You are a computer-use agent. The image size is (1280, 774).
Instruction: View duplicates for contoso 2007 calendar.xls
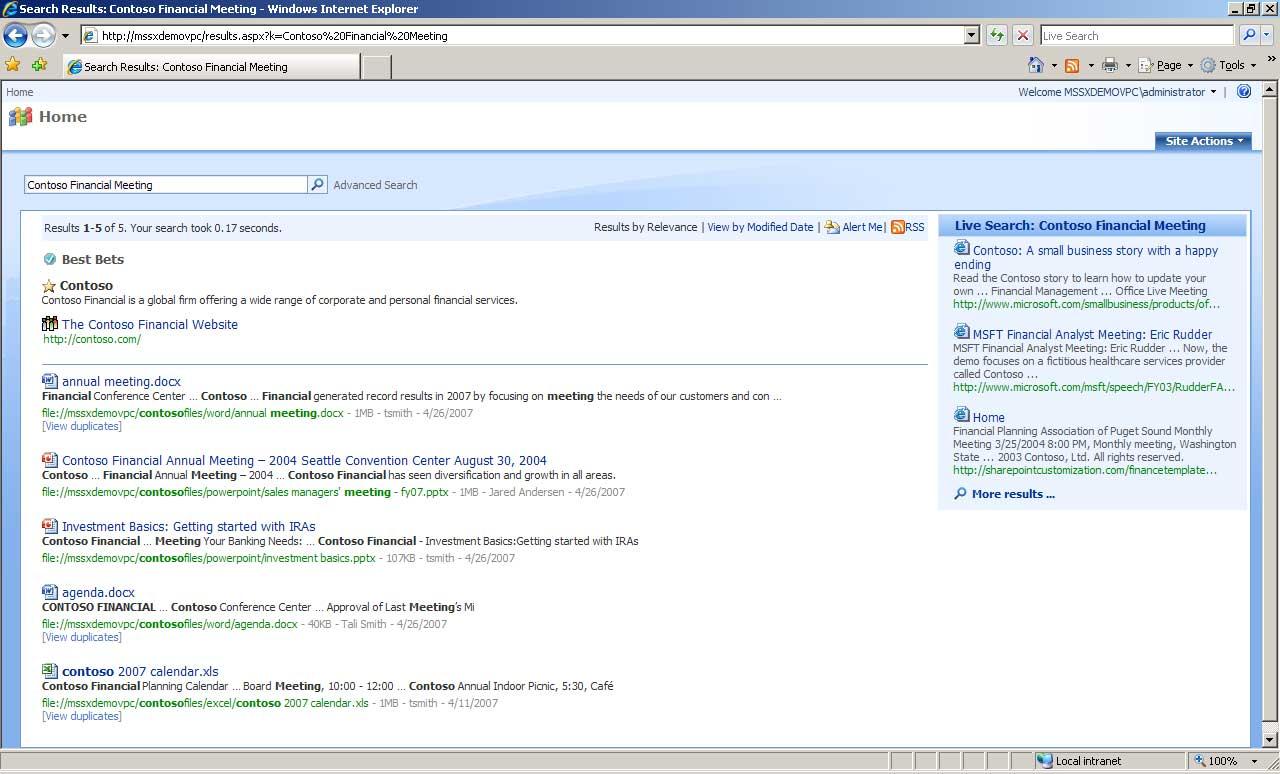click(x=82, y=716)
